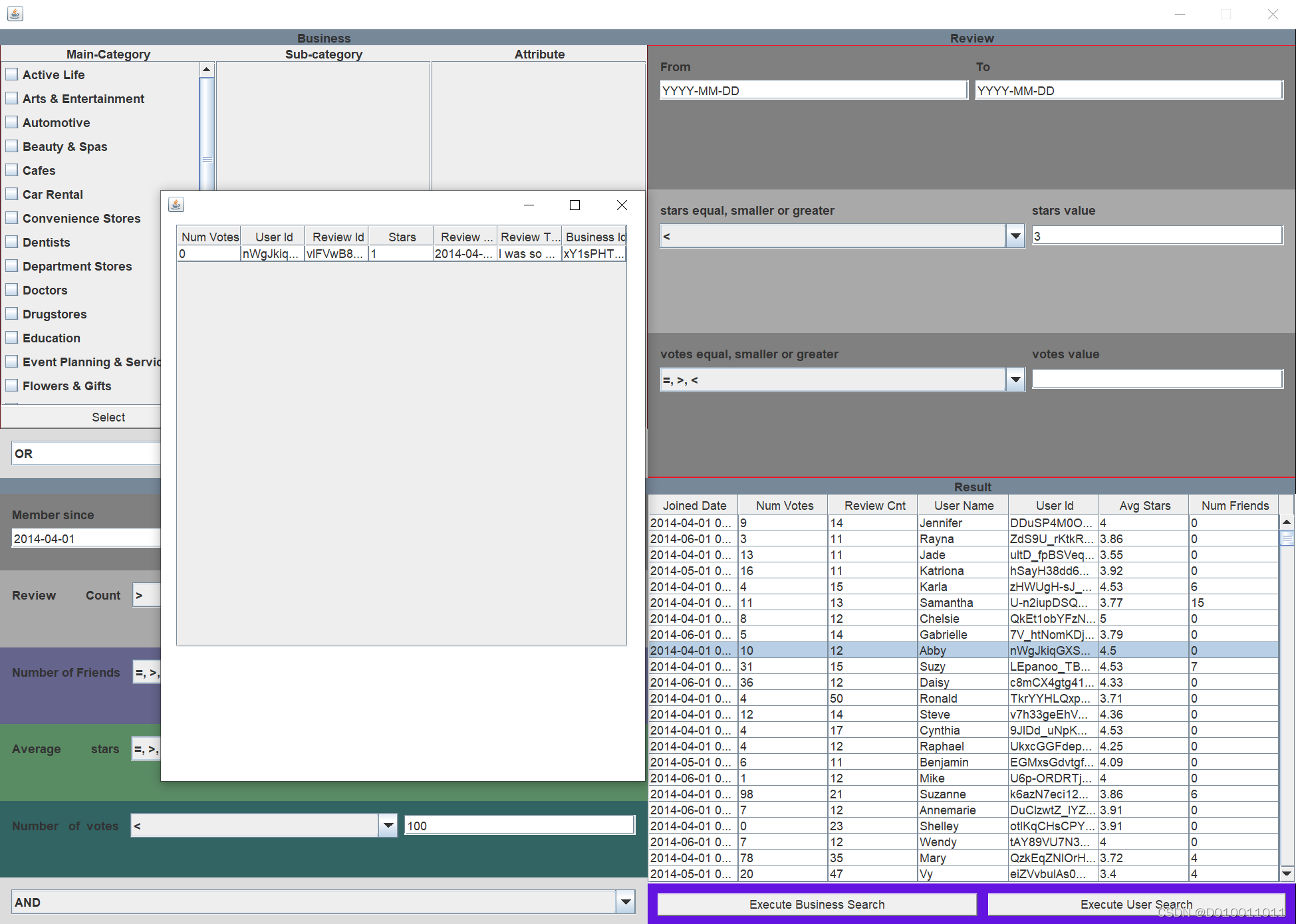Check the Active Life category

(11, 74)
